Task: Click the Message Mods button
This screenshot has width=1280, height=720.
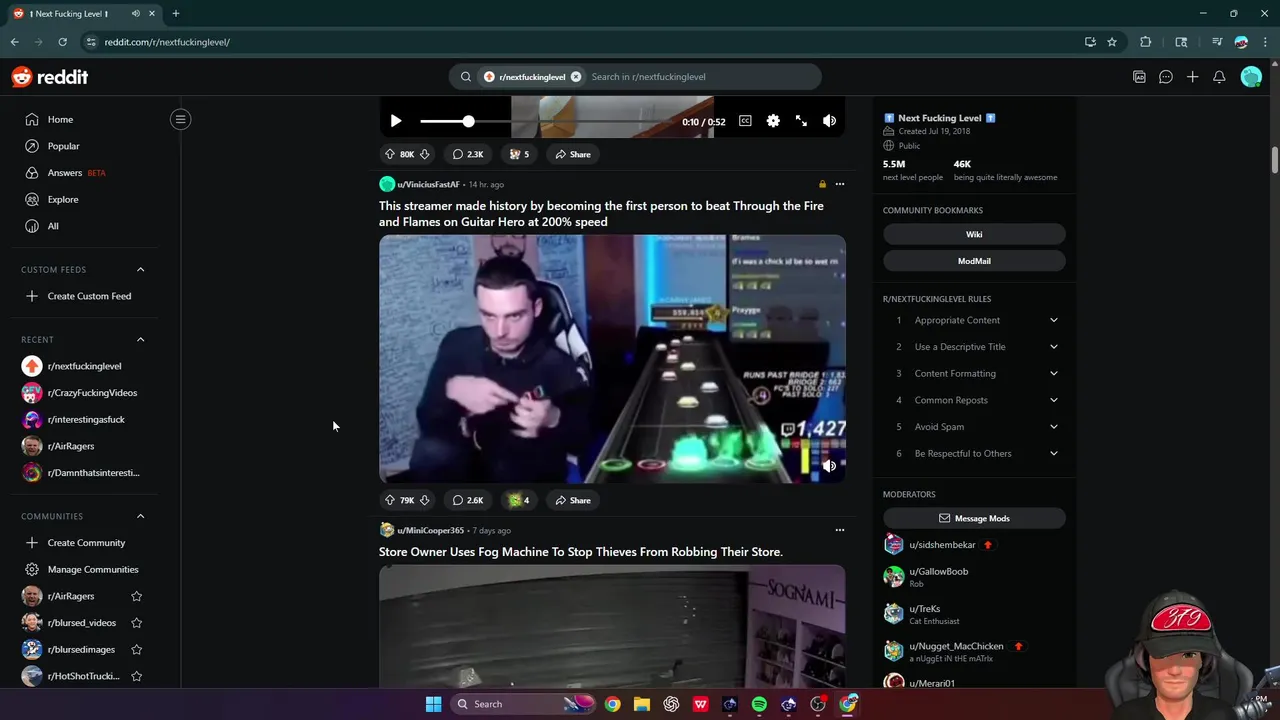Action: [974, 518]
